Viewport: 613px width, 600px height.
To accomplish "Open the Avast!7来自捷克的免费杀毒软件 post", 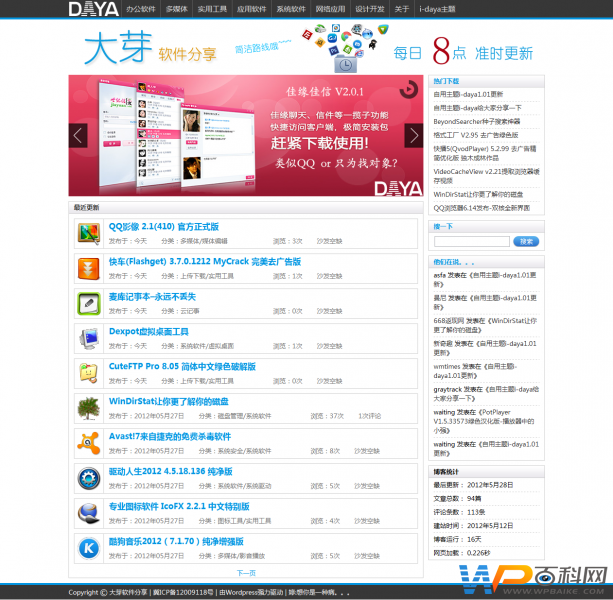I will 170,436.
